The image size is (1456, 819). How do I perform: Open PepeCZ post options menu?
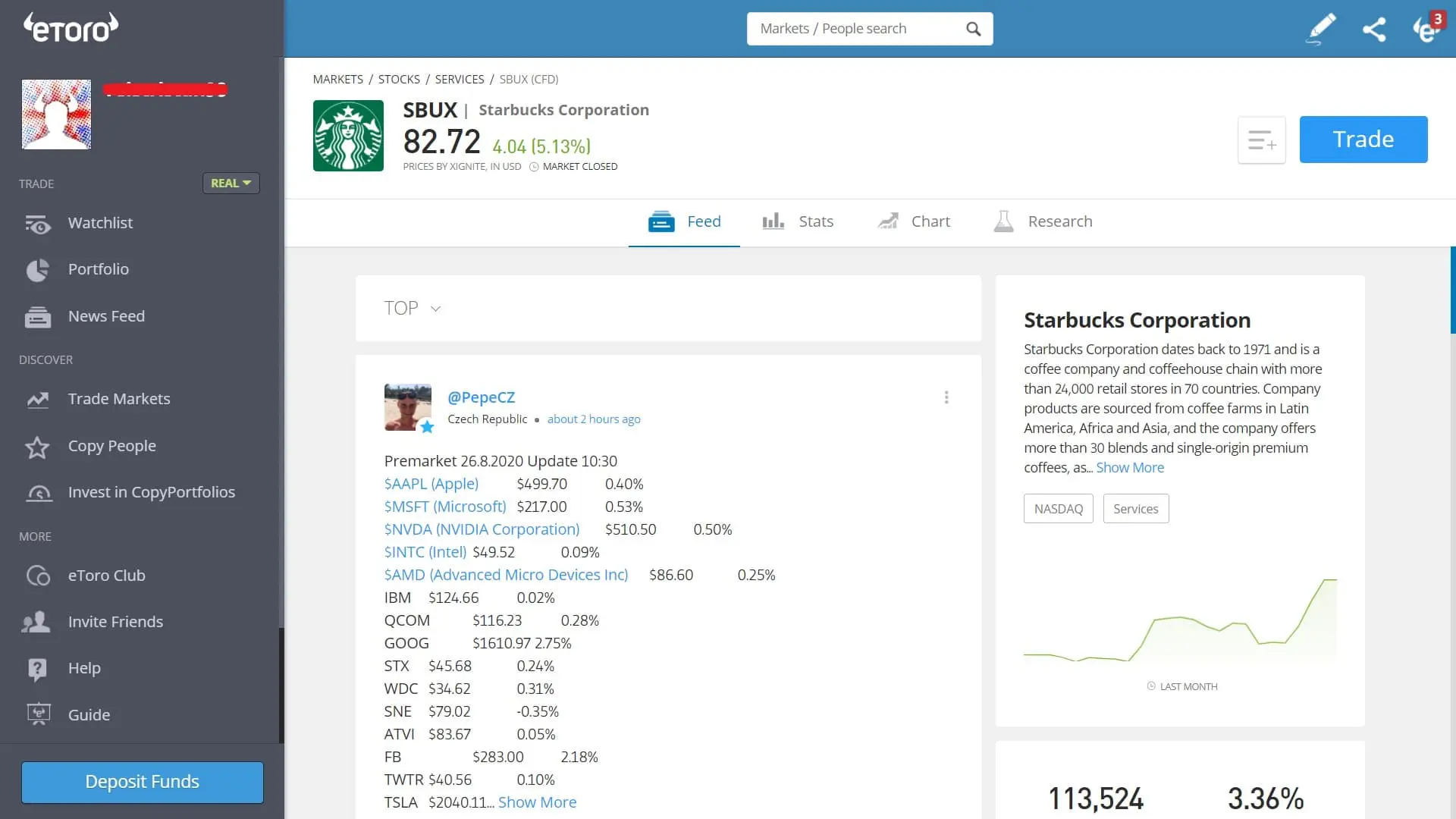(946, 397)
